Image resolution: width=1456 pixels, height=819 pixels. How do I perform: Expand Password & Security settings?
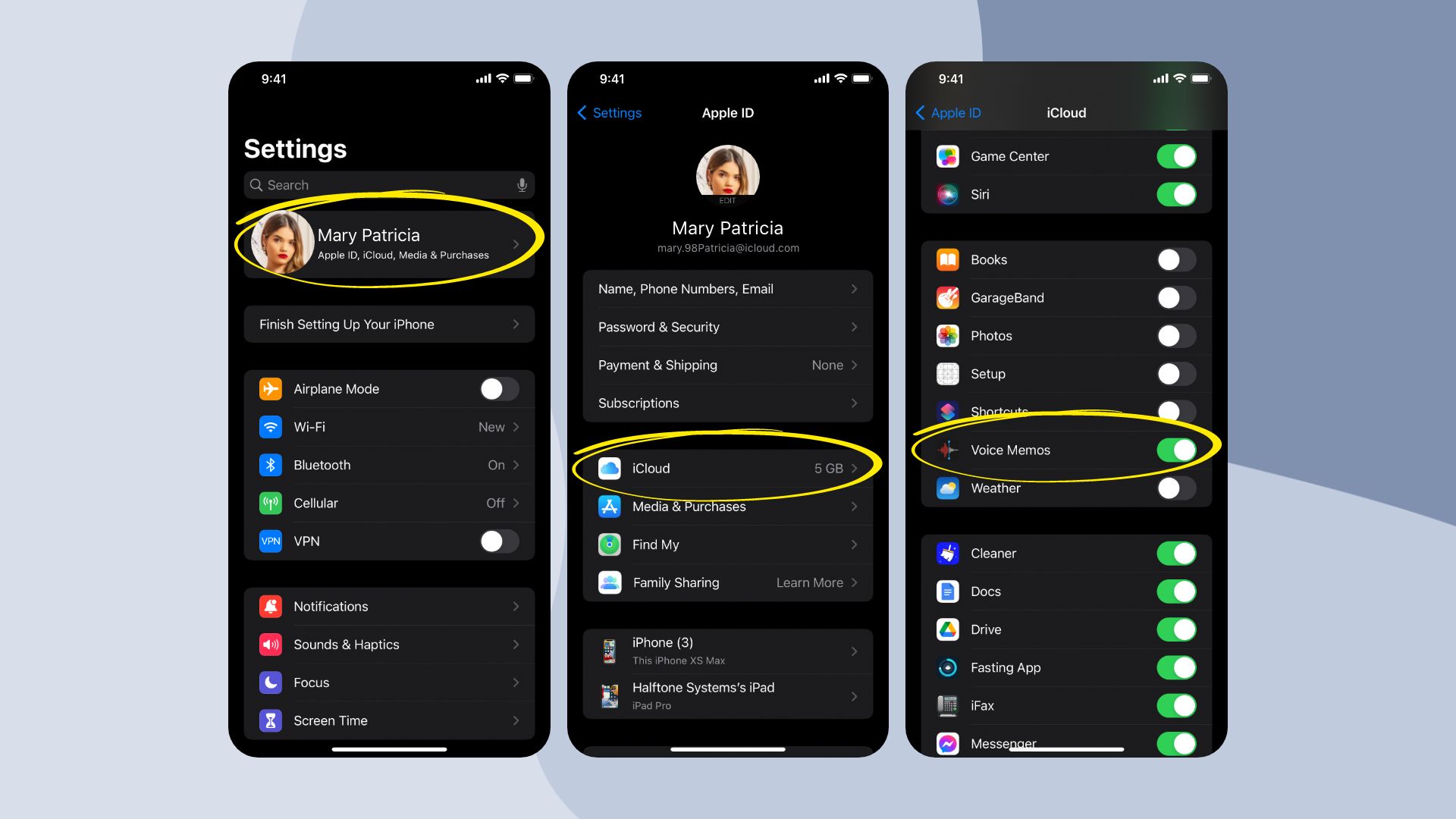(x=726, y=327)
